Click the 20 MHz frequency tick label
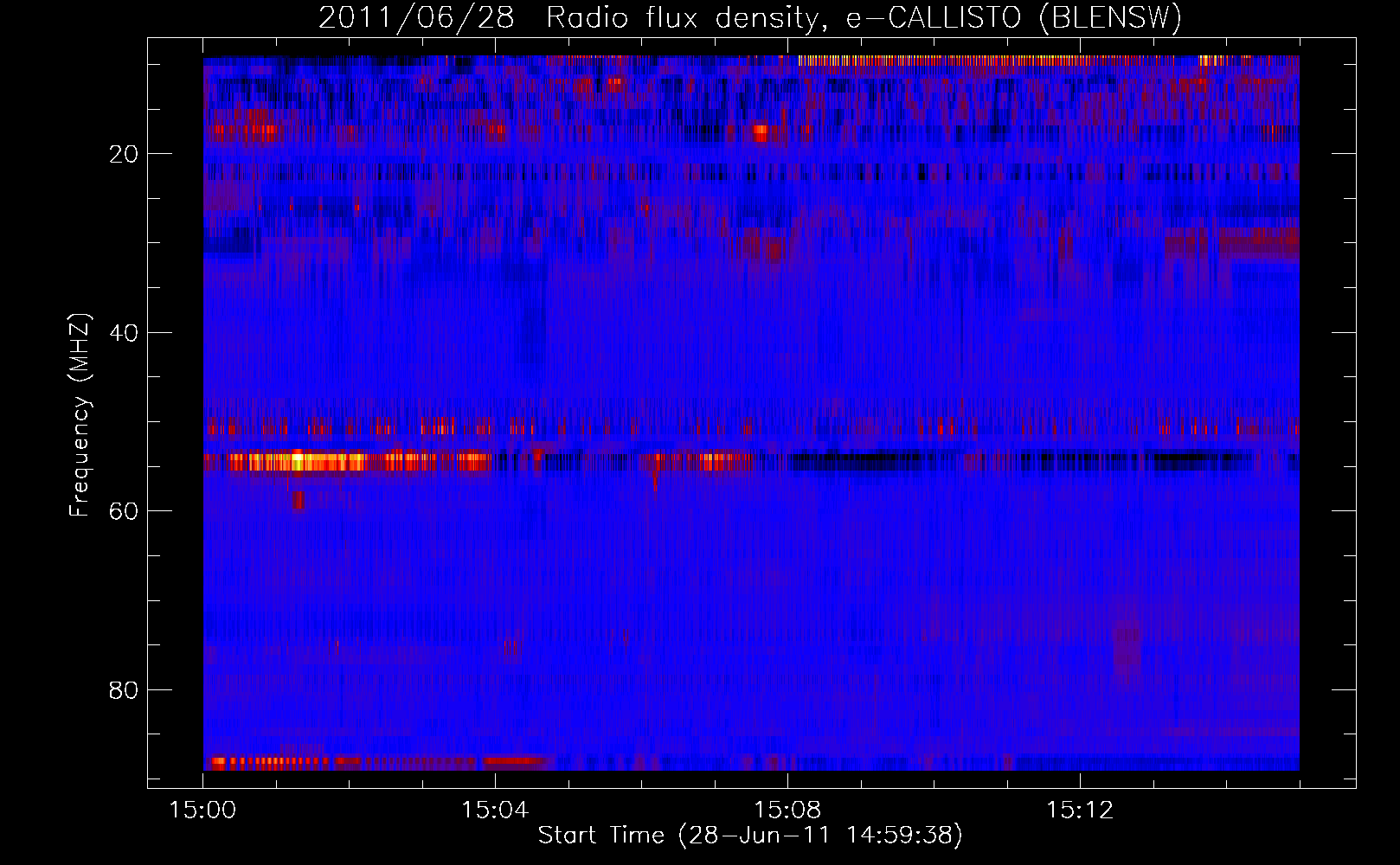Viewport: 1400px width, 865px height. 124,154
